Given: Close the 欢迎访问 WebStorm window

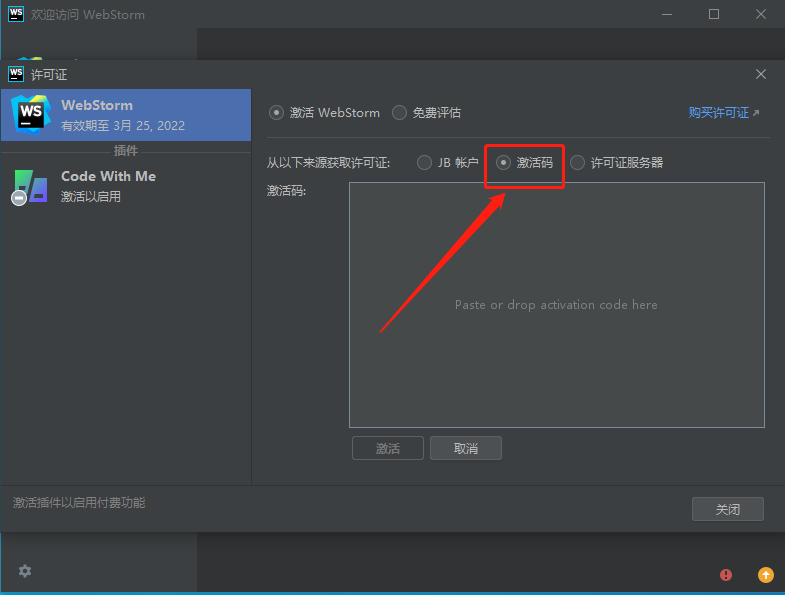Looking at the screenshot, I should point(760,14).
